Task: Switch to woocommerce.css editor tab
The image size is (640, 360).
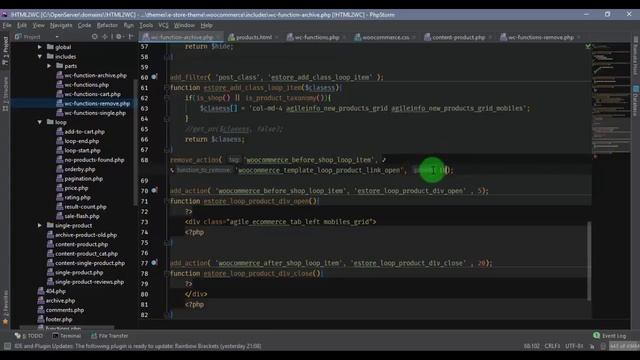Action: (385, 37)
